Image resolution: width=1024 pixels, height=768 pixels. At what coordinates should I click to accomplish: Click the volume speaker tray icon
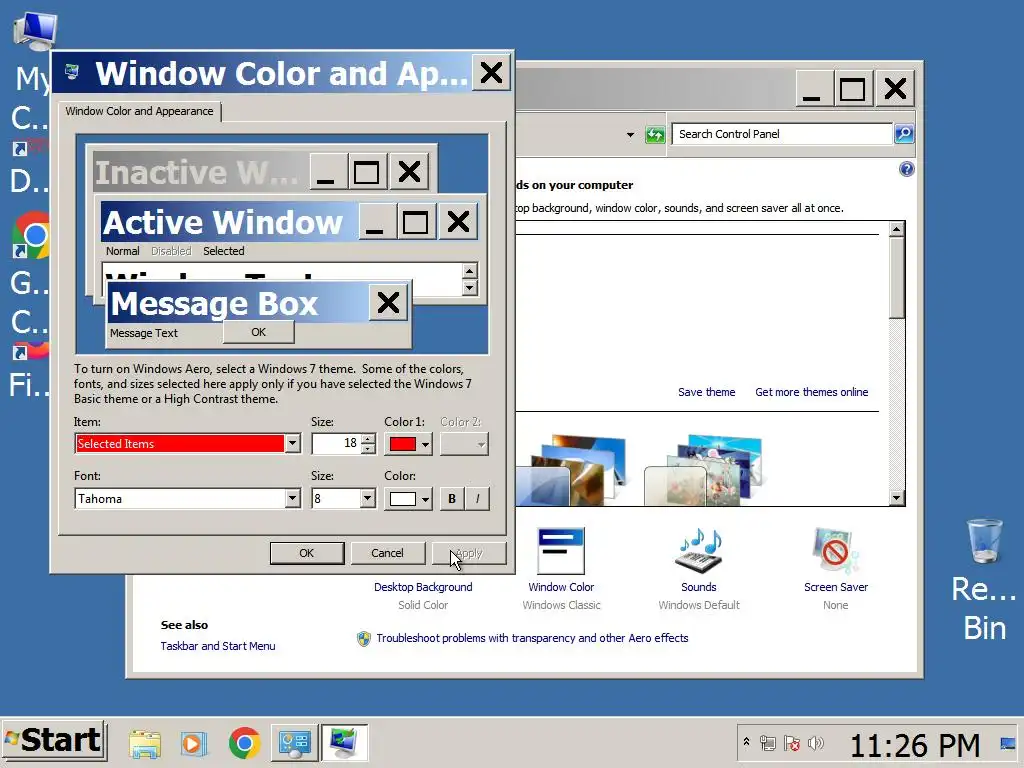click(x=815, y=743)
